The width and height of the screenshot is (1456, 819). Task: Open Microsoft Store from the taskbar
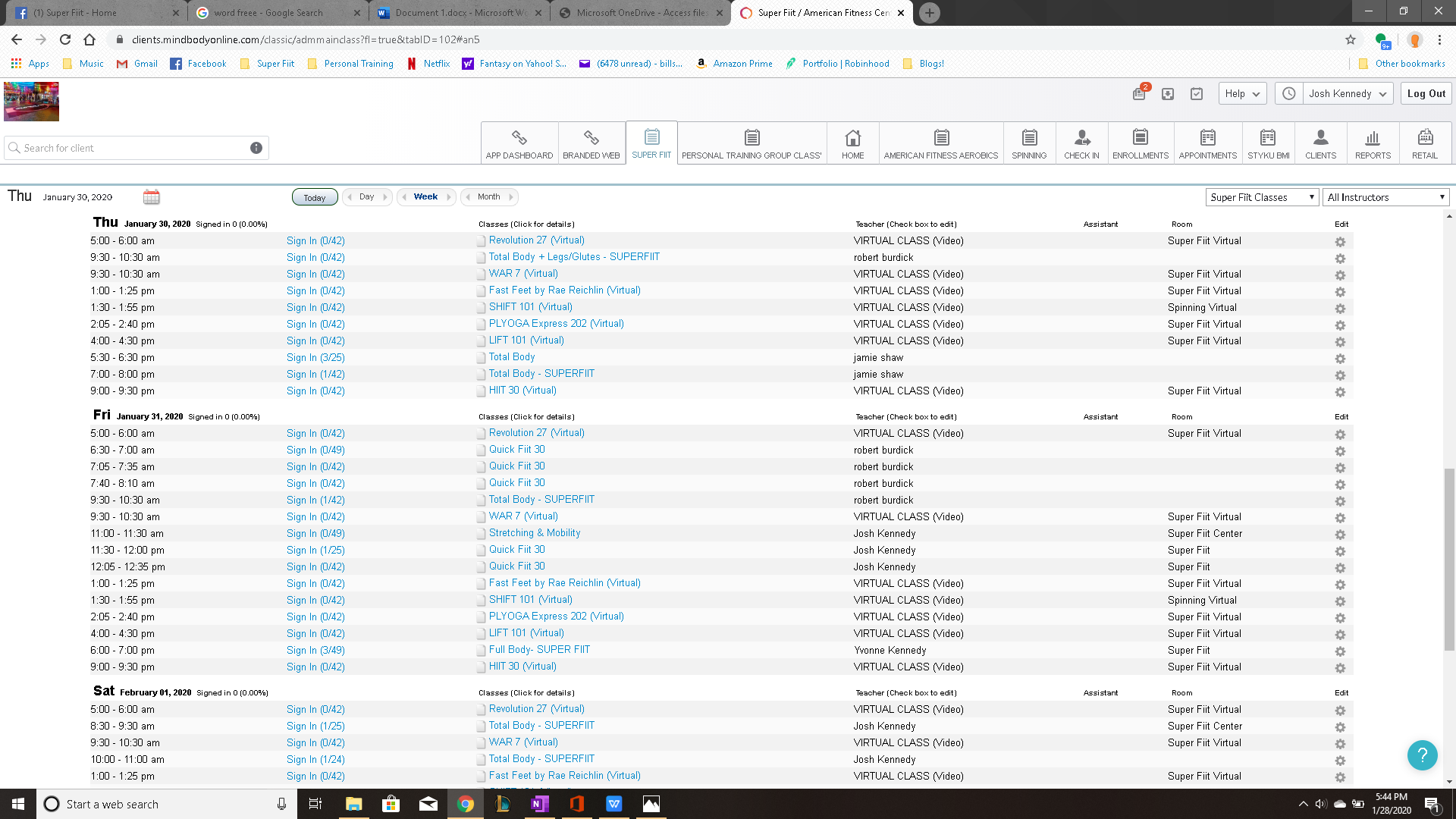[x=391, y=804]
